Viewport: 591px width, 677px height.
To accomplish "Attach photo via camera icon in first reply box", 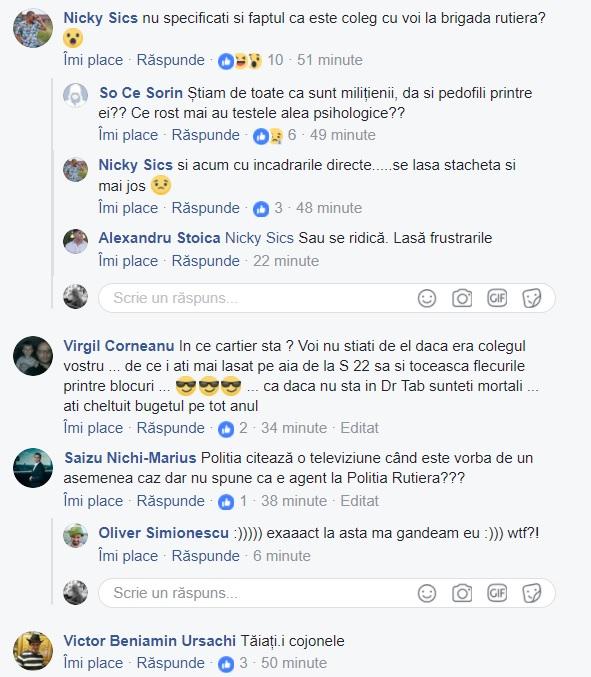I will [x=462, y=298].
